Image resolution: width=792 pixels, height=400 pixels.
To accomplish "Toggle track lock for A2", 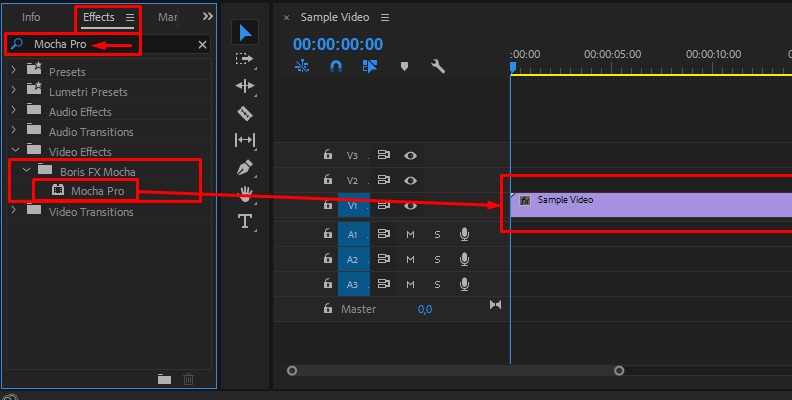I will pyautogui.click(x=328, y=259).
